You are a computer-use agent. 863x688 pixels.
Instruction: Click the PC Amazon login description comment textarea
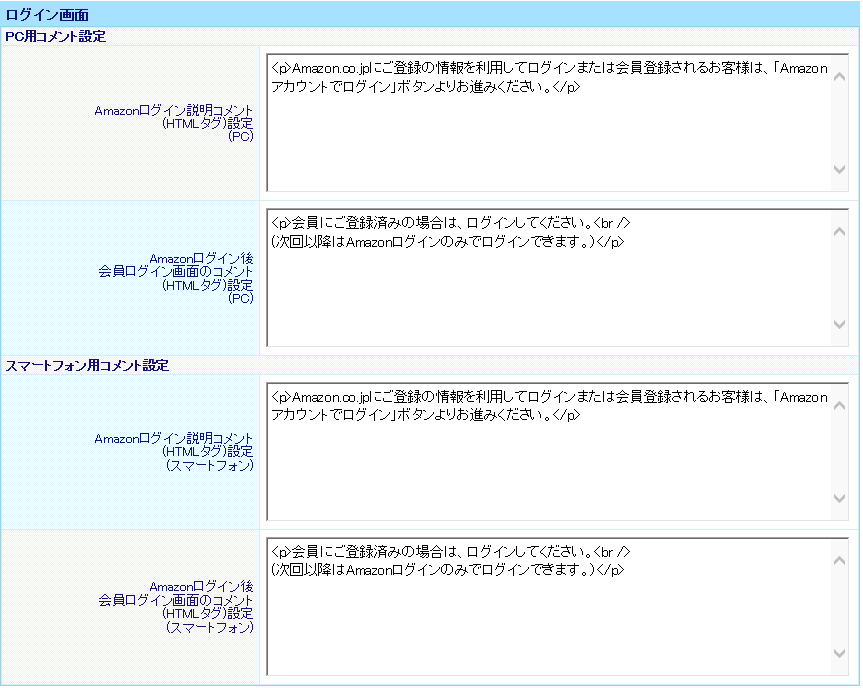tap(558, 123)
